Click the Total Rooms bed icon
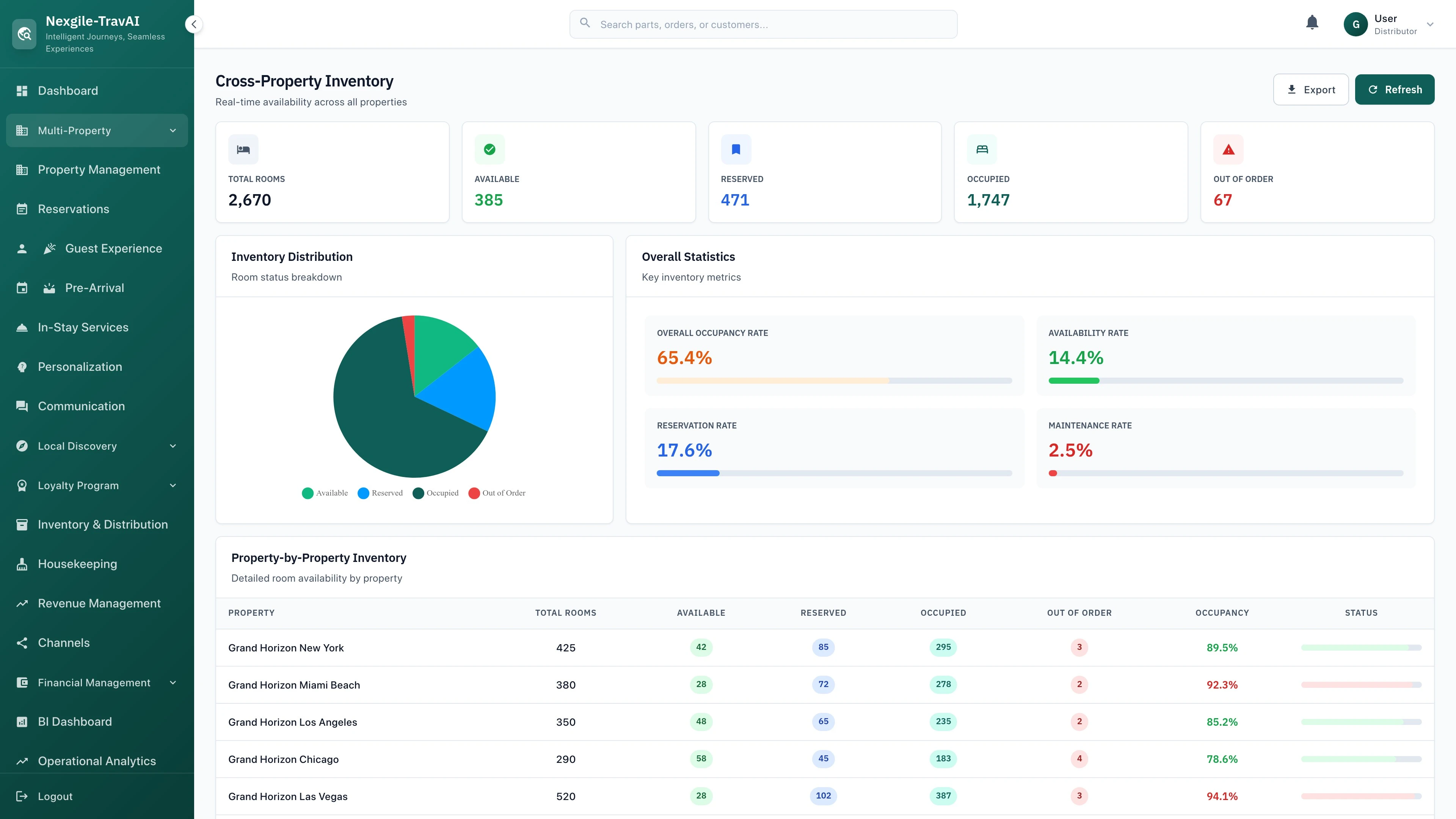The image size is (1456, 819). 243,149
